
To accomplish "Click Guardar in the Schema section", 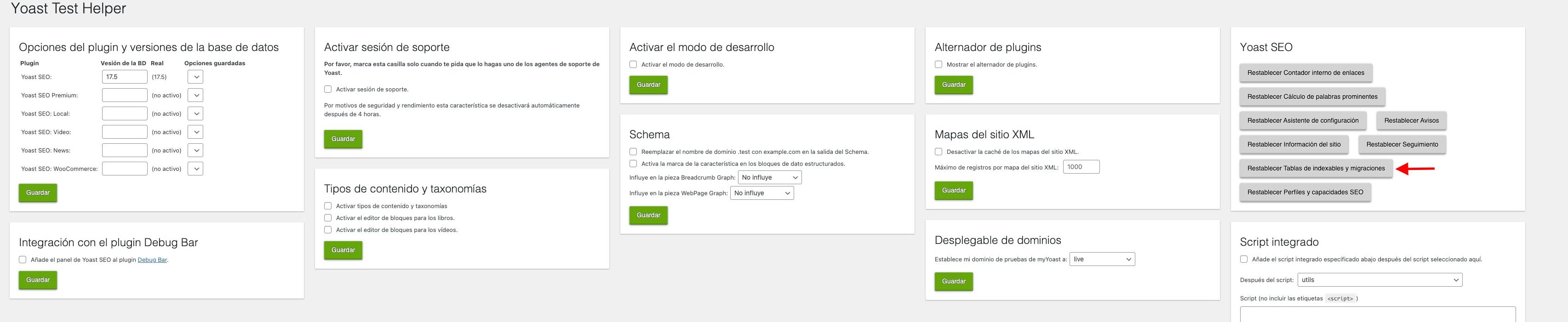I will pos(649,216).
